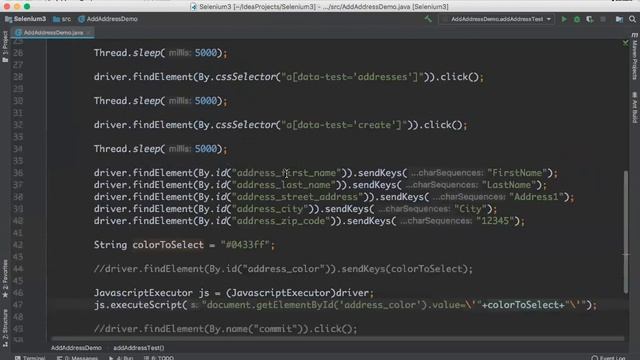
Task: Click the "City" string on line 39
Action: (471, 209)
